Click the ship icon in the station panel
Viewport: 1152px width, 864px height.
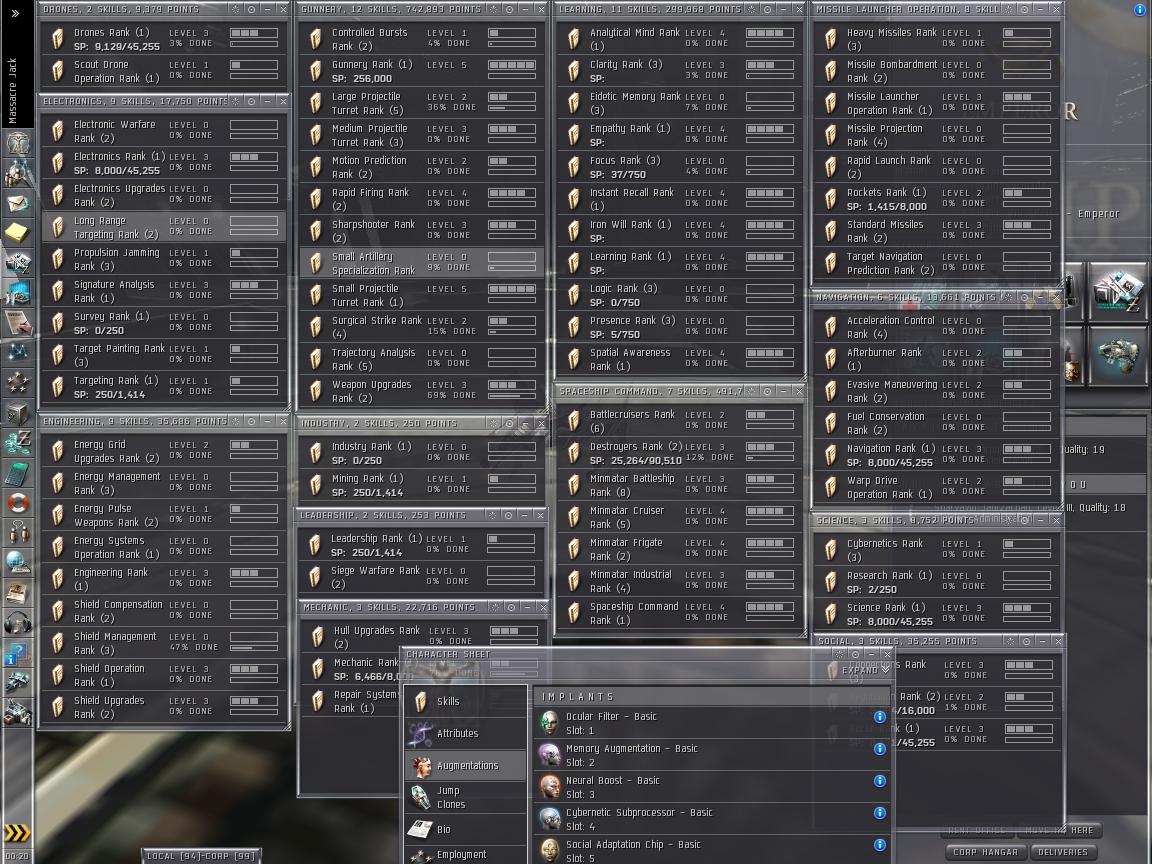tap(1118, 357)
